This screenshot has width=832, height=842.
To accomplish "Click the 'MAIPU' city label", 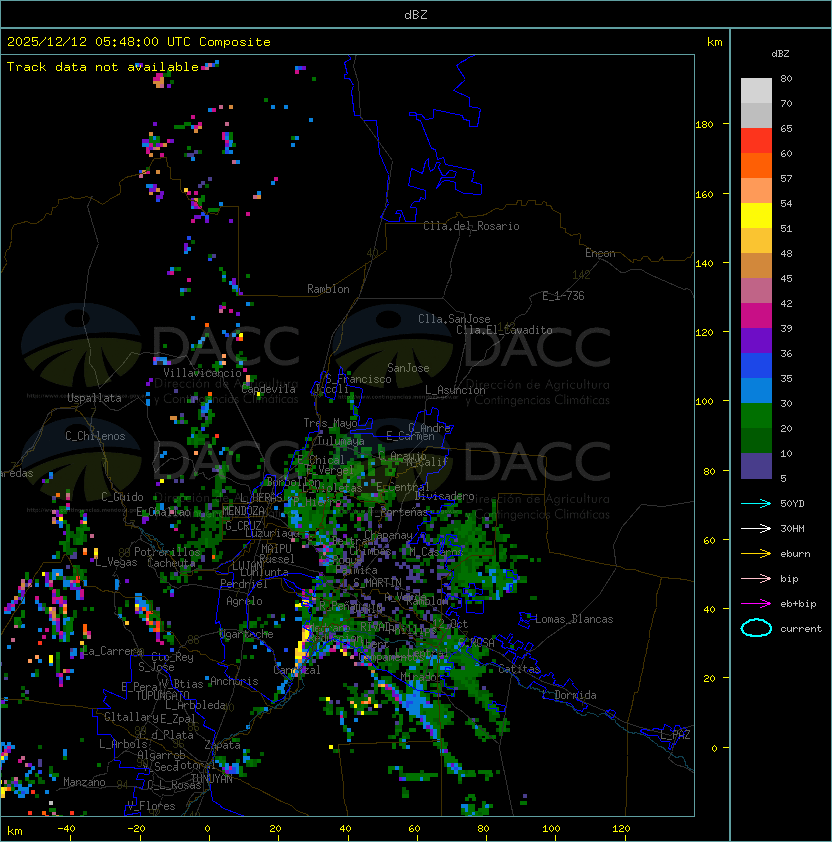I will pyautogui.click(x=276, y=549).
